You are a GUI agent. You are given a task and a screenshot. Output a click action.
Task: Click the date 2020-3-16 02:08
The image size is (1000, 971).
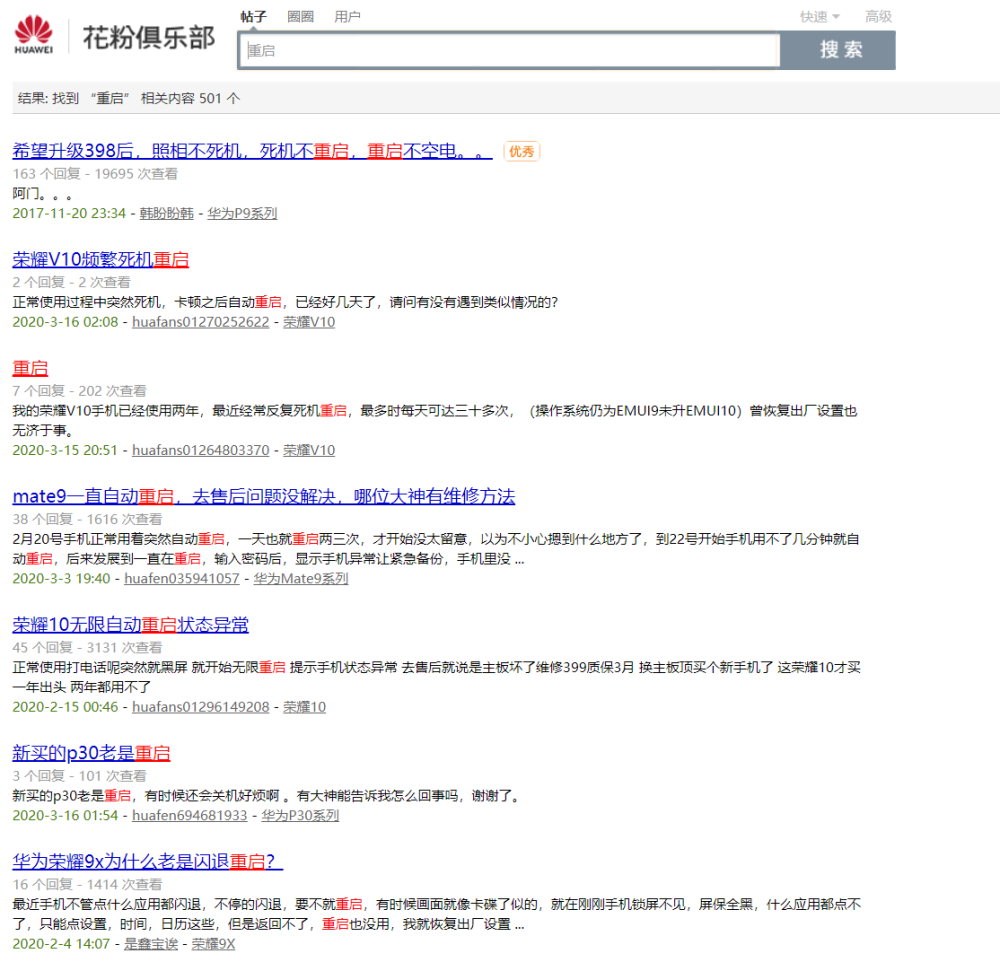pyautogui.click(x=65, y=322)
